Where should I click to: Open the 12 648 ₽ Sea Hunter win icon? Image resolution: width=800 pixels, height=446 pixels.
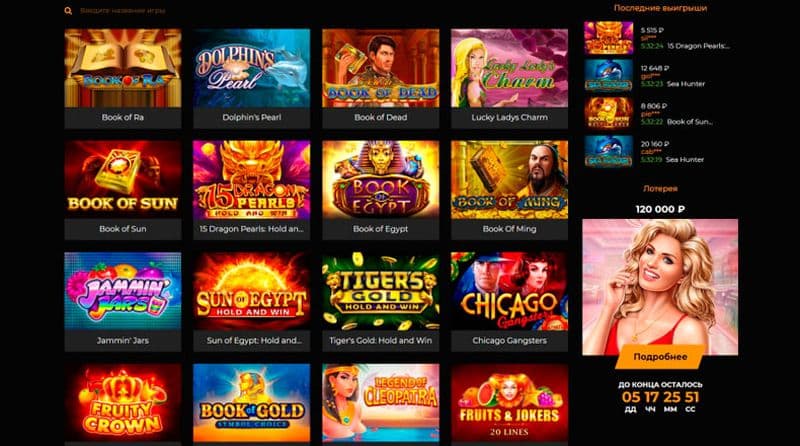coord(609,76)
